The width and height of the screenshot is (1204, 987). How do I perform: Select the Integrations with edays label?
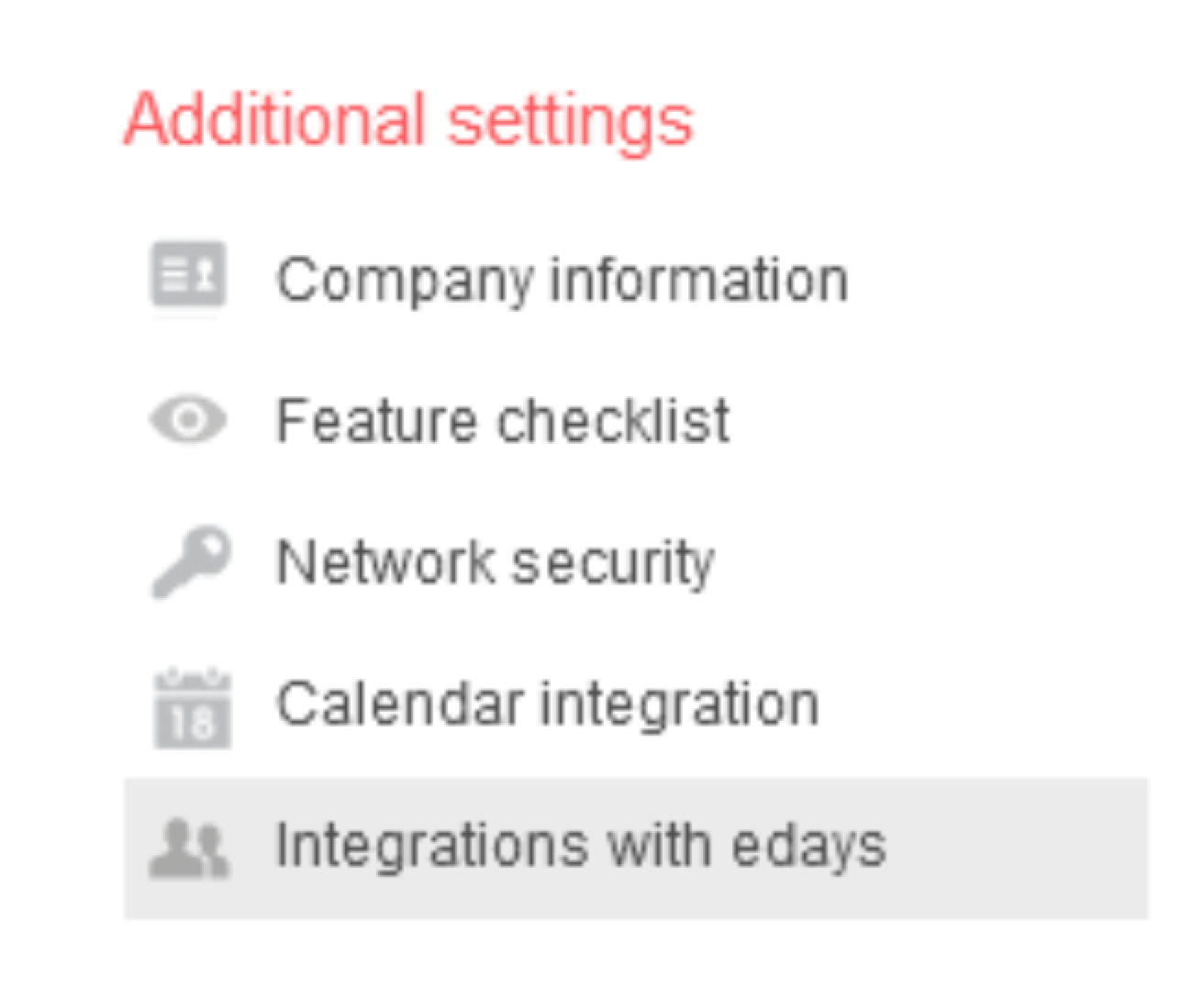tap(581, 845)
